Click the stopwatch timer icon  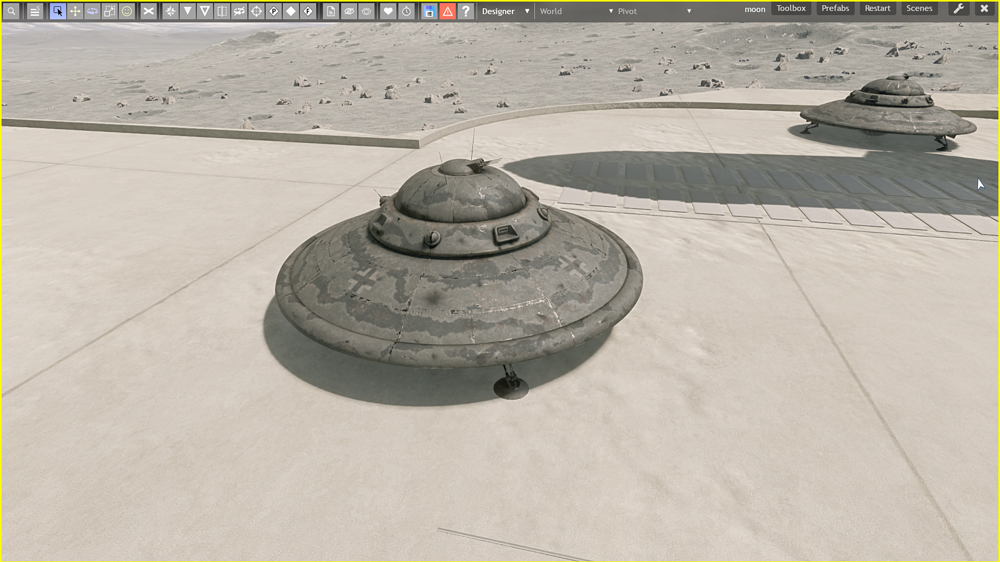pos(406,11)
